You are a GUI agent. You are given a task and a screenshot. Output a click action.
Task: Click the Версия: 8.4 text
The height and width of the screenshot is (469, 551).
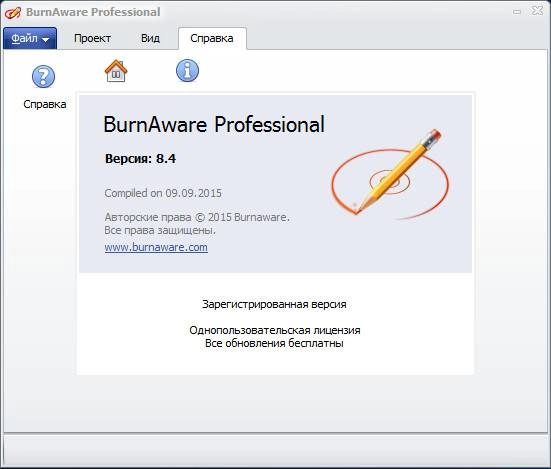[141, 159]
